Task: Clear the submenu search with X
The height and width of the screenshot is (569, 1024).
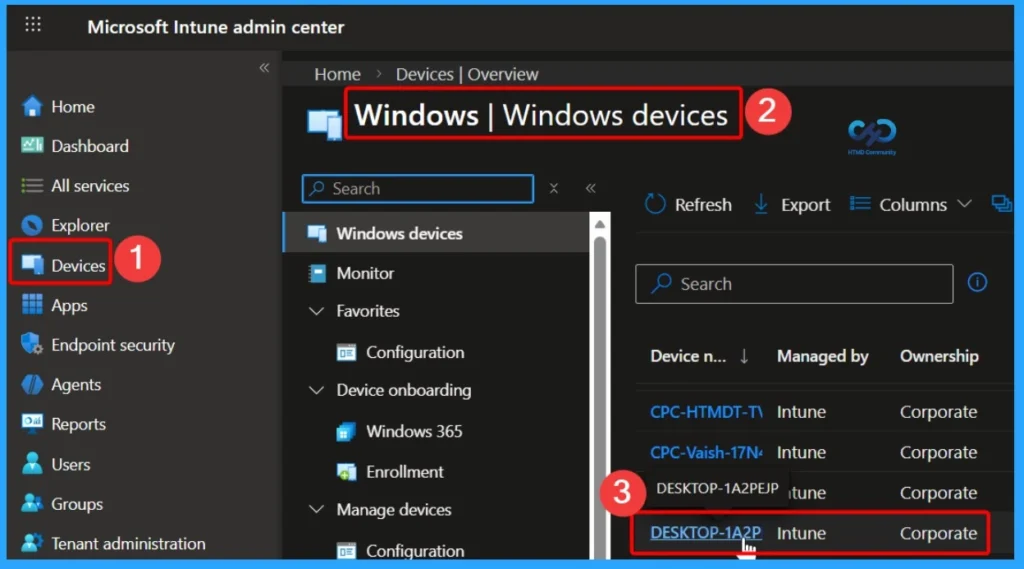Action: (554, 188)
